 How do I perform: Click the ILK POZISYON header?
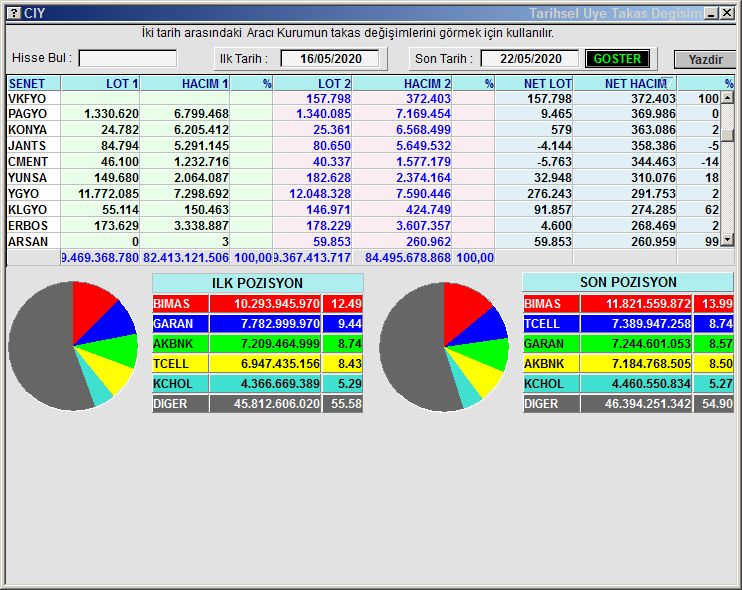257,283
